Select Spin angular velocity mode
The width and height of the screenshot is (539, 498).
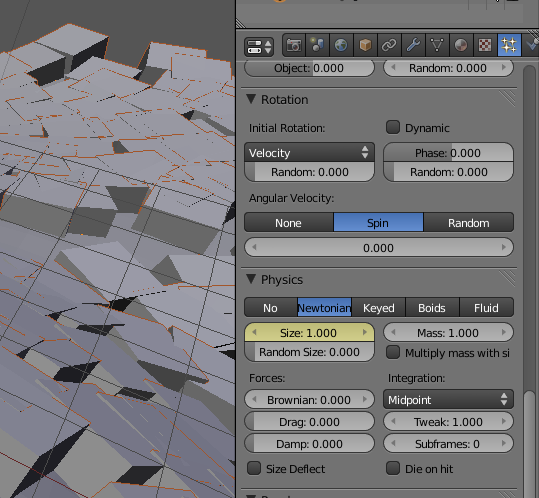(378, 223)
